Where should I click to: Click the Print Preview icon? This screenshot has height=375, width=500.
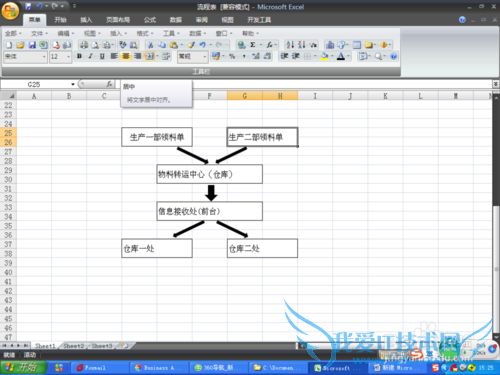coord(95,45)
